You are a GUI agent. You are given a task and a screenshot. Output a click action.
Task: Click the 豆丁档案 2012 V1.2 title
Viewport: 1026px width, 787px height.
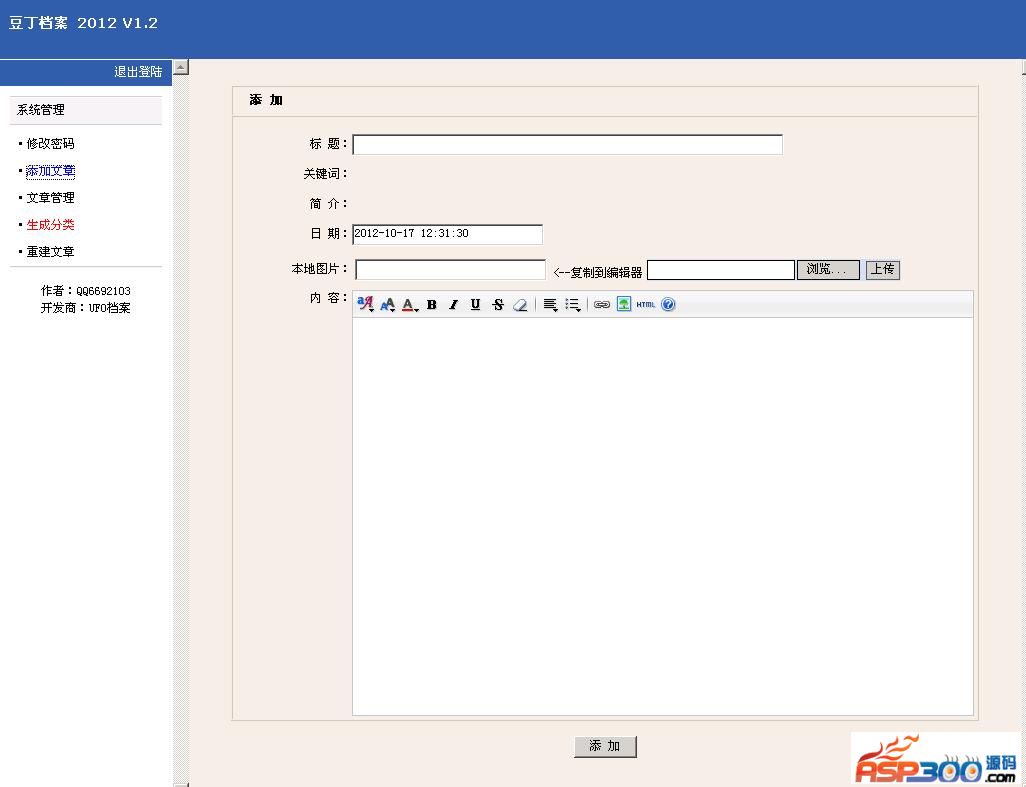pos(83,23)
